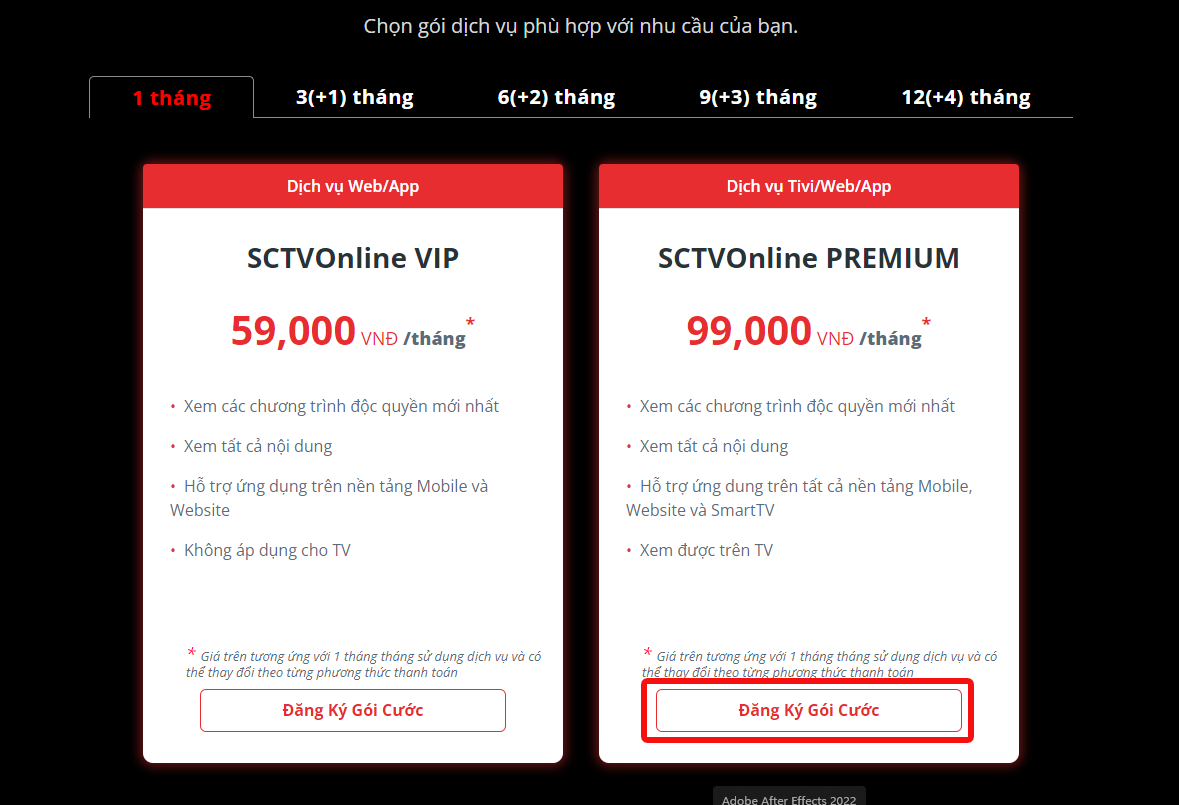This screenshot has height=805, width=1179.
Task: Click Đăng Ký Gói Cước for VIP plan
Action: click(353, 710)
